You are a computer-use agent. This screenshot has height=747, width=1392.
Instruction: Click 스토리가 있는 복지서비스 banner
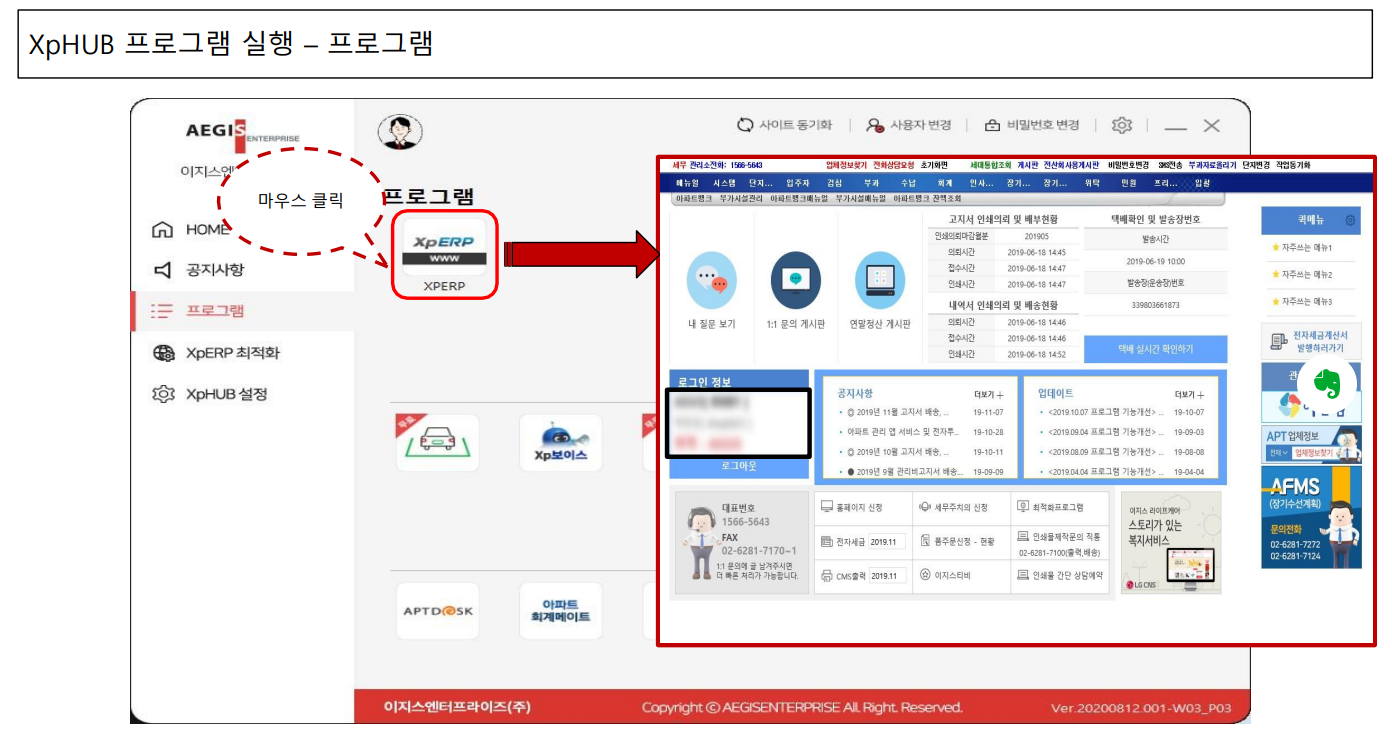point(1170,544)
